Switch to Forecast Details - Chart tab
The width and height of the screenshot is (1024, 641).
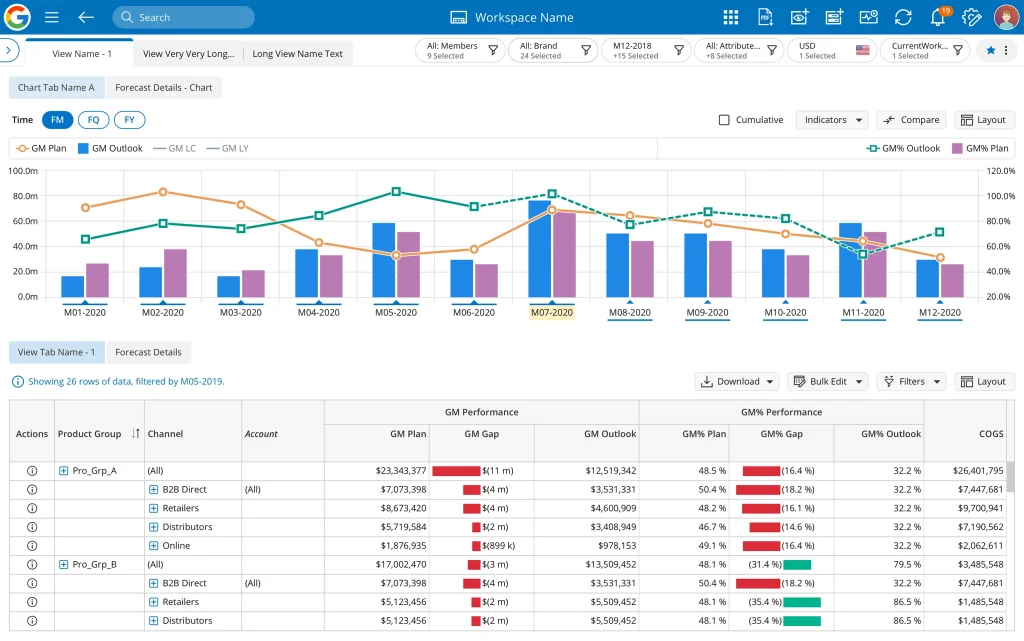pos(164,87)
